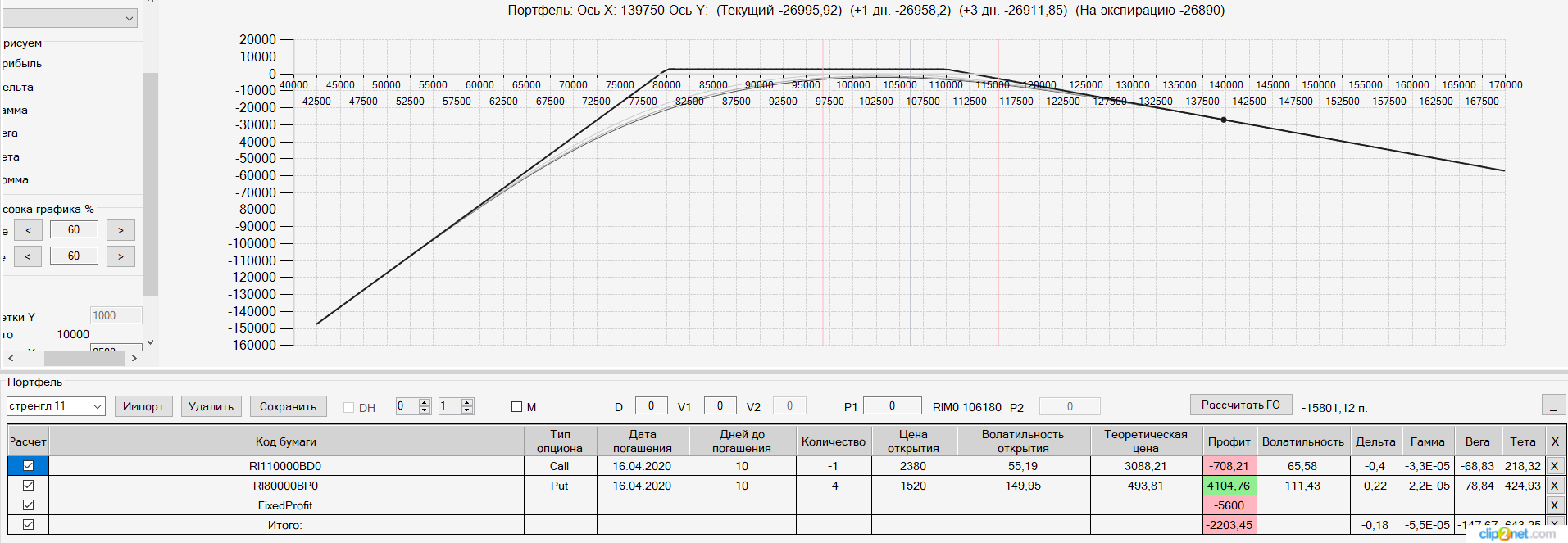Uncheck the calculation box for RI110000BD0
The height and width of the screenshot is (543, 1568).
pos(28,466)
